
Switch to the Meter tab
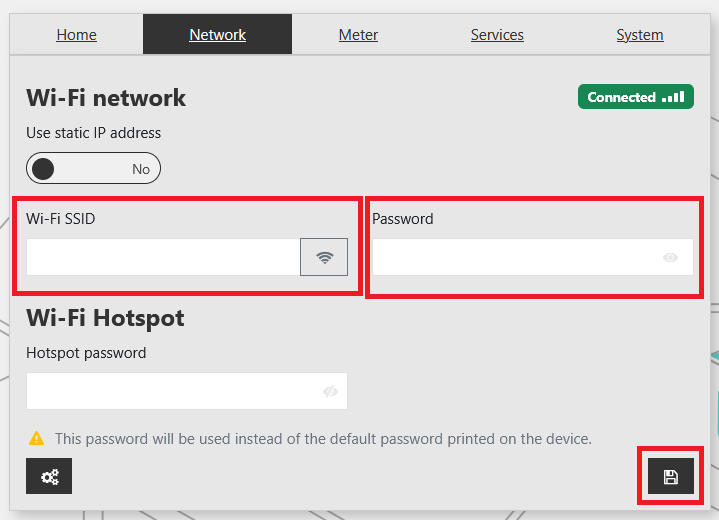click(x=358, y=35)
